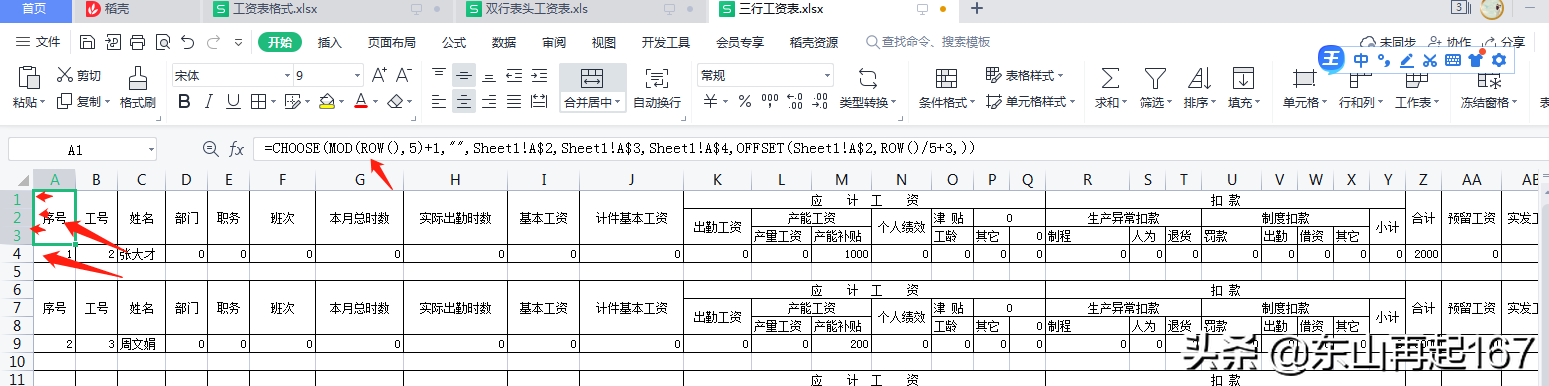Click the search commands box
1549x386 pixels.
(x=928, y=43)
